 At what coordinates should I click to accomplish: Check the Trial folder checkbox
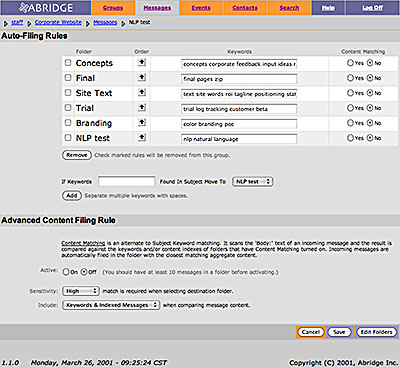point(68,107)
